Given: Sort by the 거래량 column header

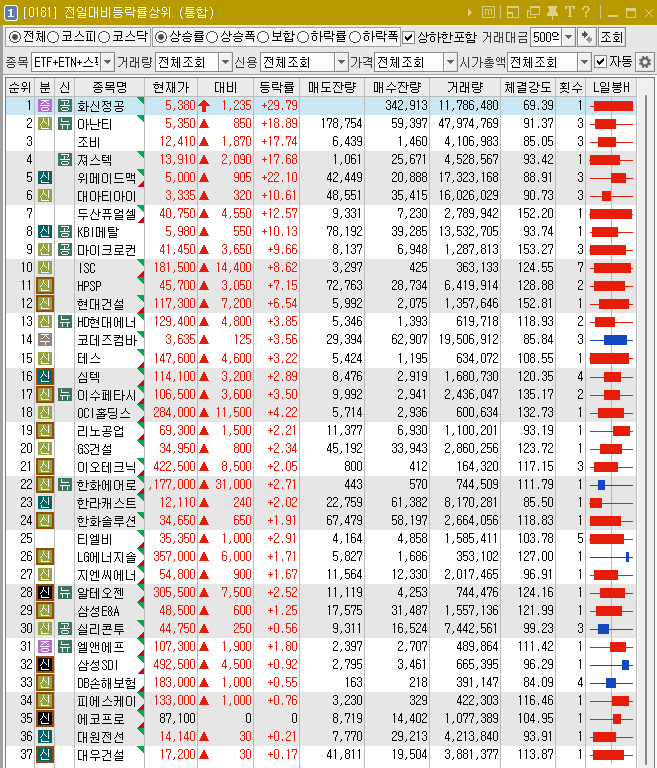Looking at the screenshot, I should 464,88.
